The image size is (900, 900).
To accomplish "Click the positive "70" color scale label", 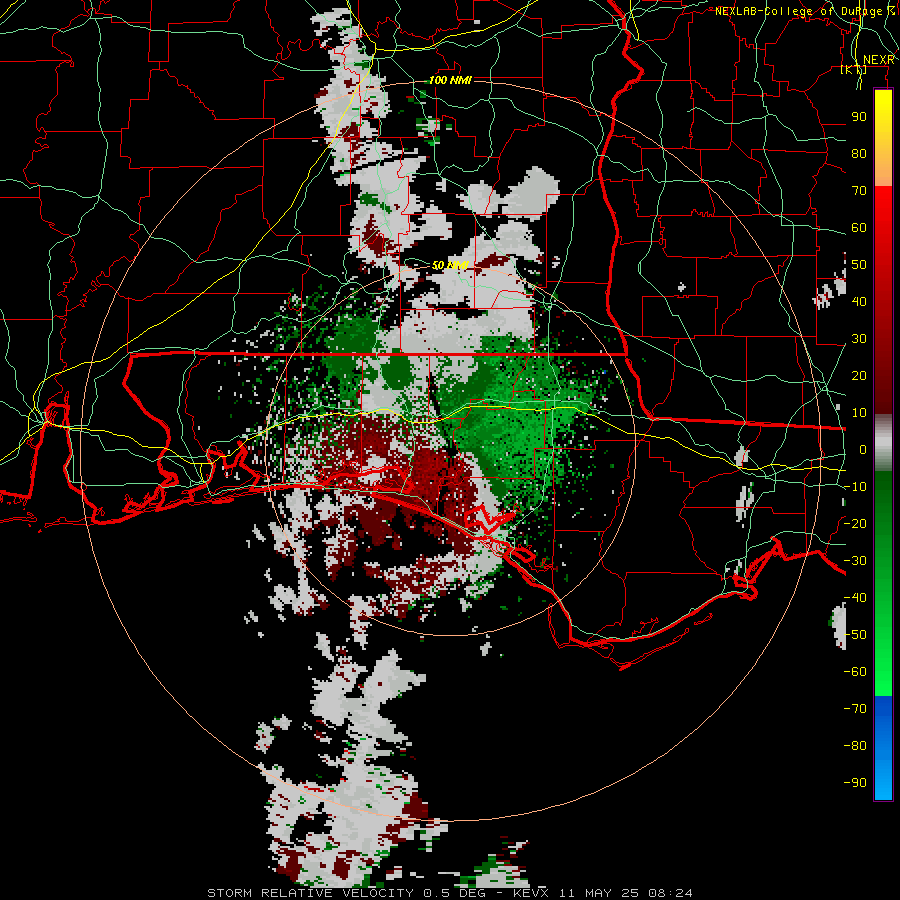I will click(x=859, y=191).
